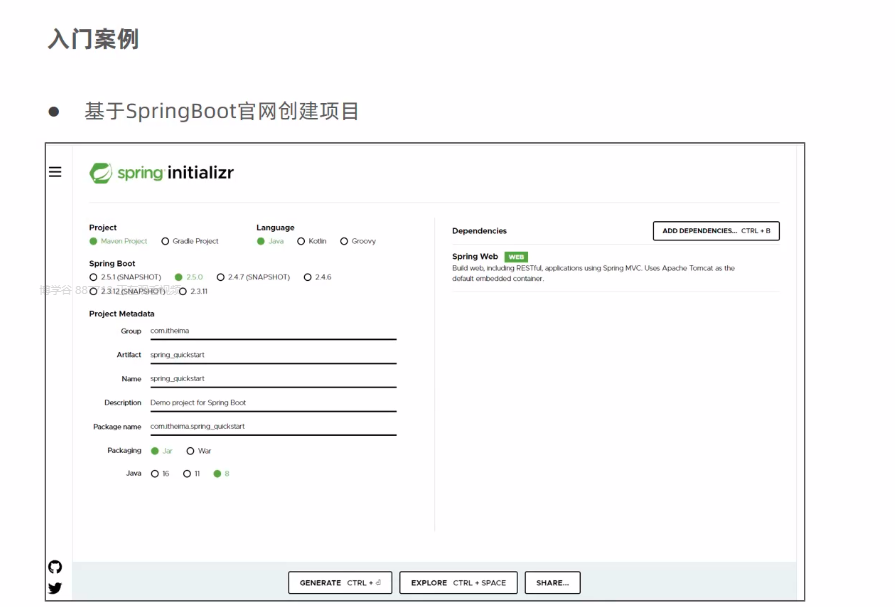Open the GitHub icon link
The height and width of the screenshot is (607, 895).
[x=55, y=566]
